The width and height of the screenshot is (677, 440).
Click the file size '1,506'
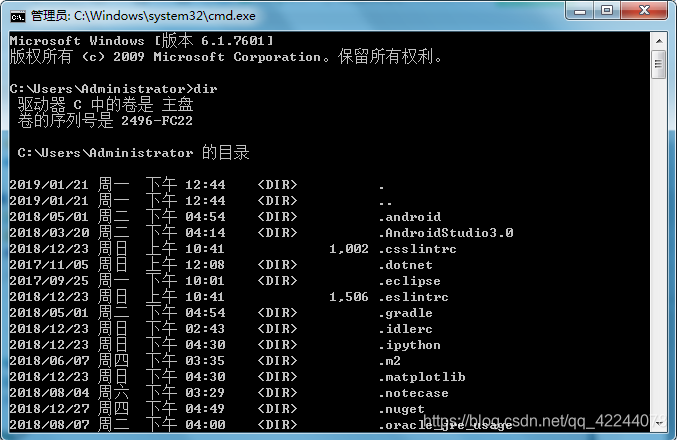pyautogui.click(x=349, y=297)
